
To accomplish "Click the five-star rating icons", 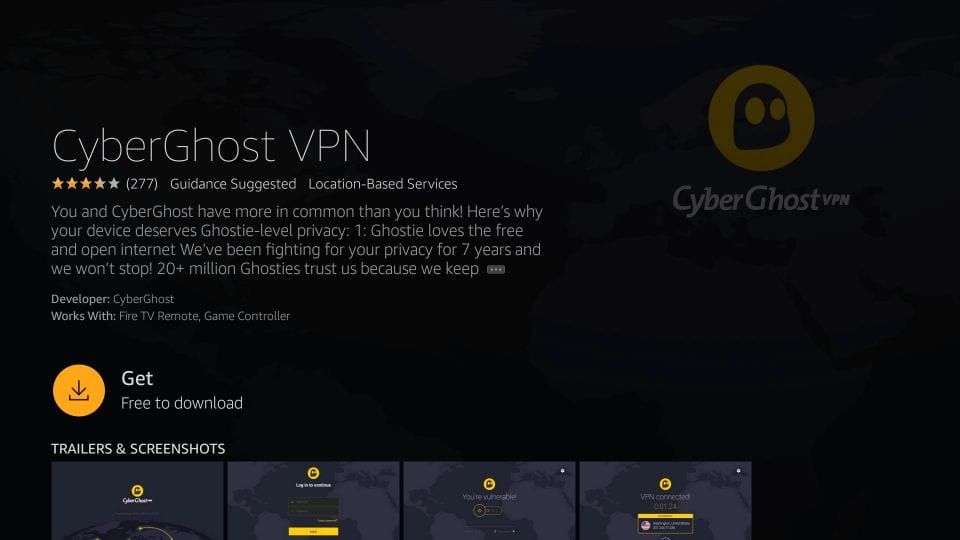I will click(86, 184).
